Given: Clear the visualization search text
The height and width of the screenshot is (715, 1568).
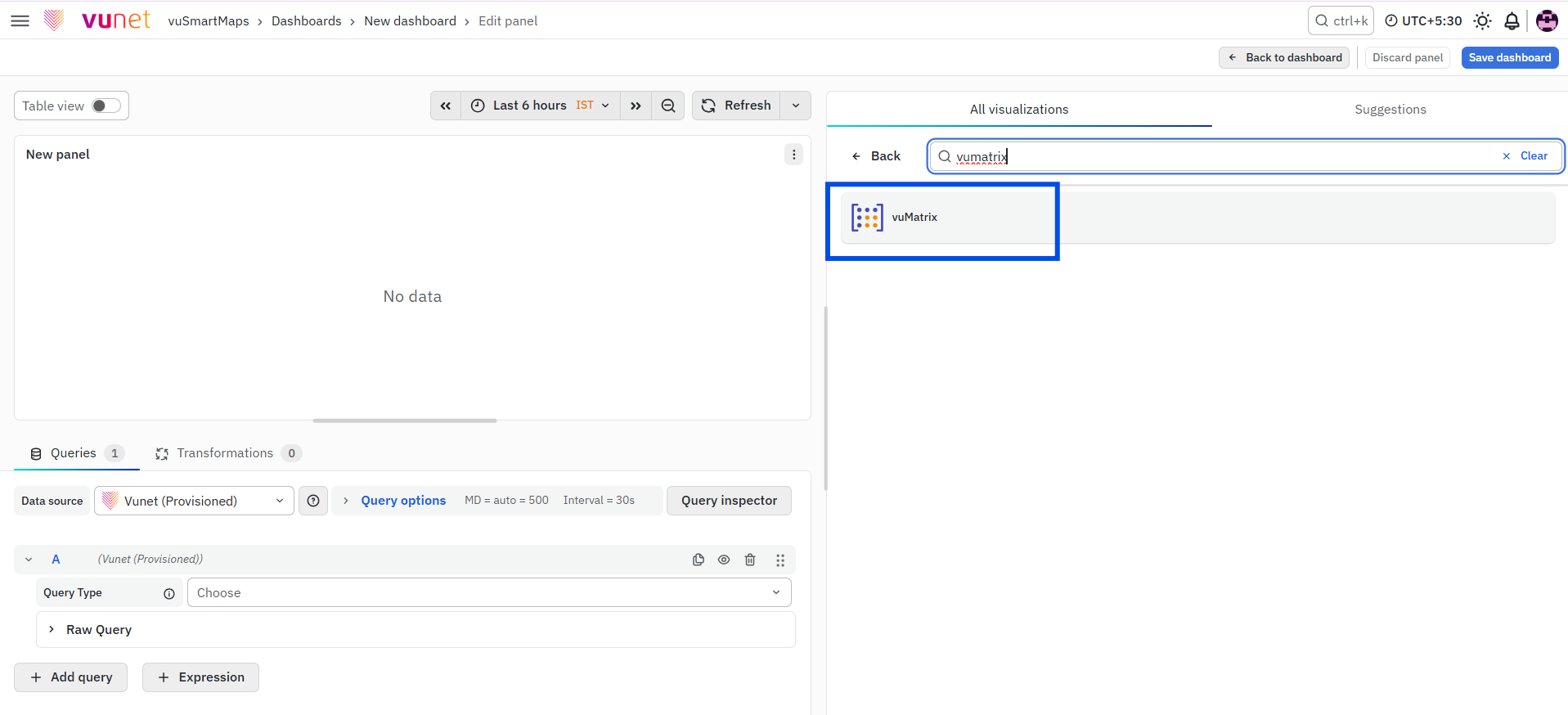Looking at the screenshot, I should (x=1525, y=156).
